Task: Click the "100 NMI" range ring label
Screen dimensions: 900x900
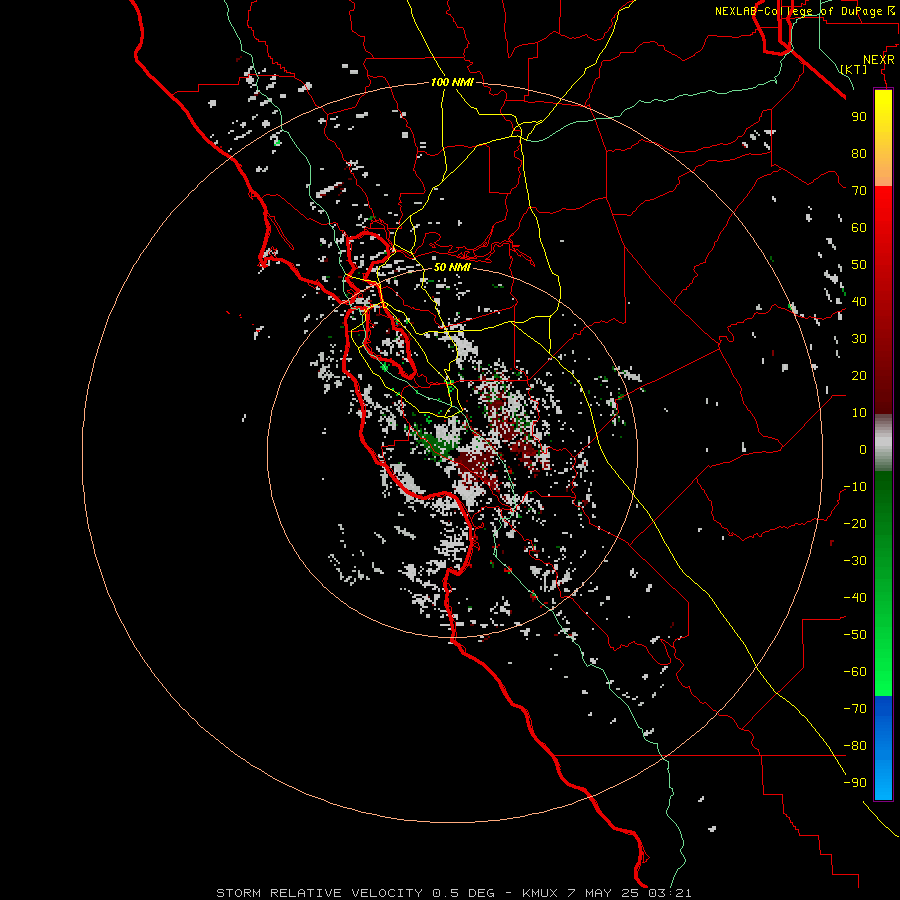Action: pos(452,82)
